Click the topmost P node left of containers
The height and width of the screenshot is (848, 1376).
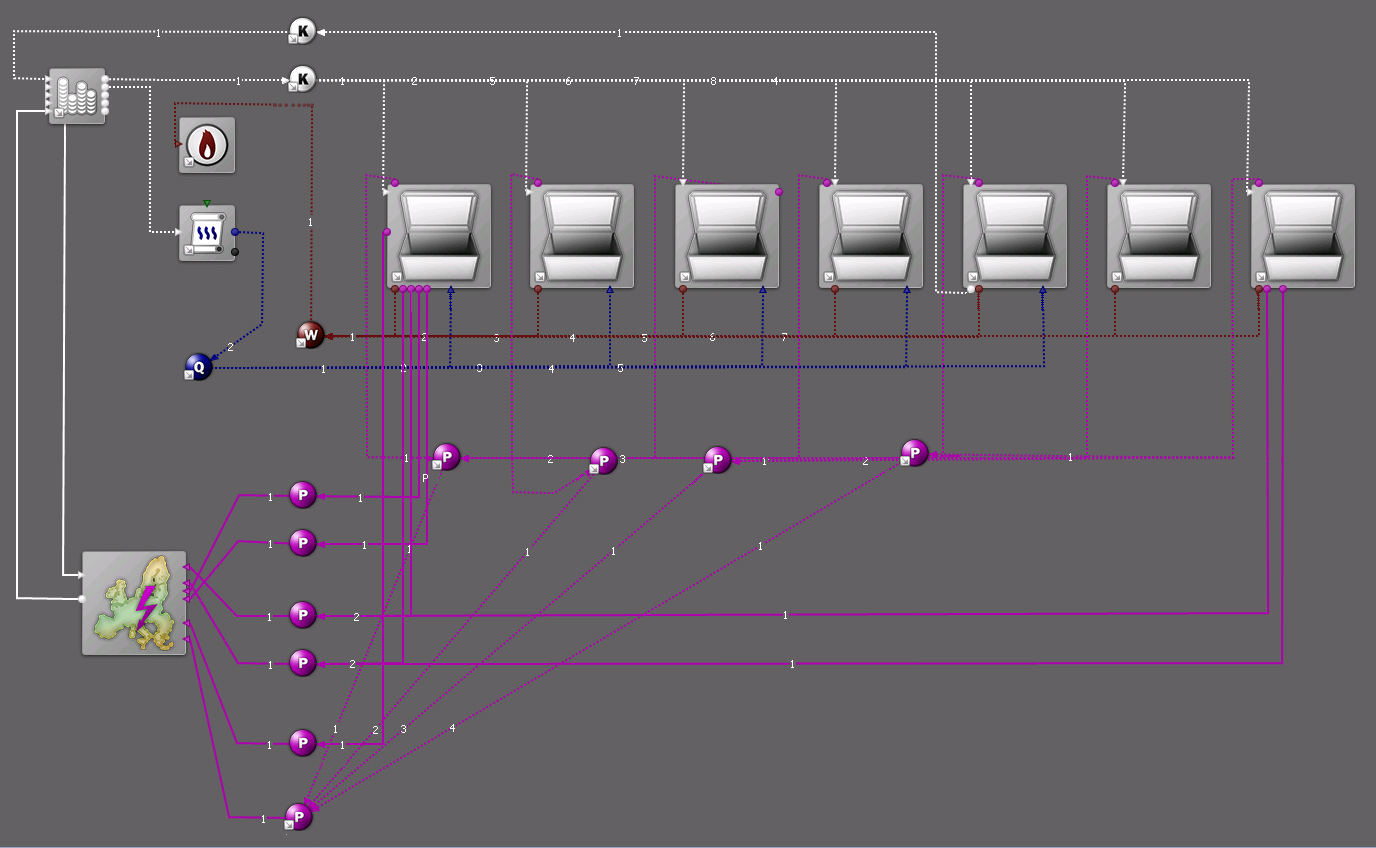(x=303, y=494)
